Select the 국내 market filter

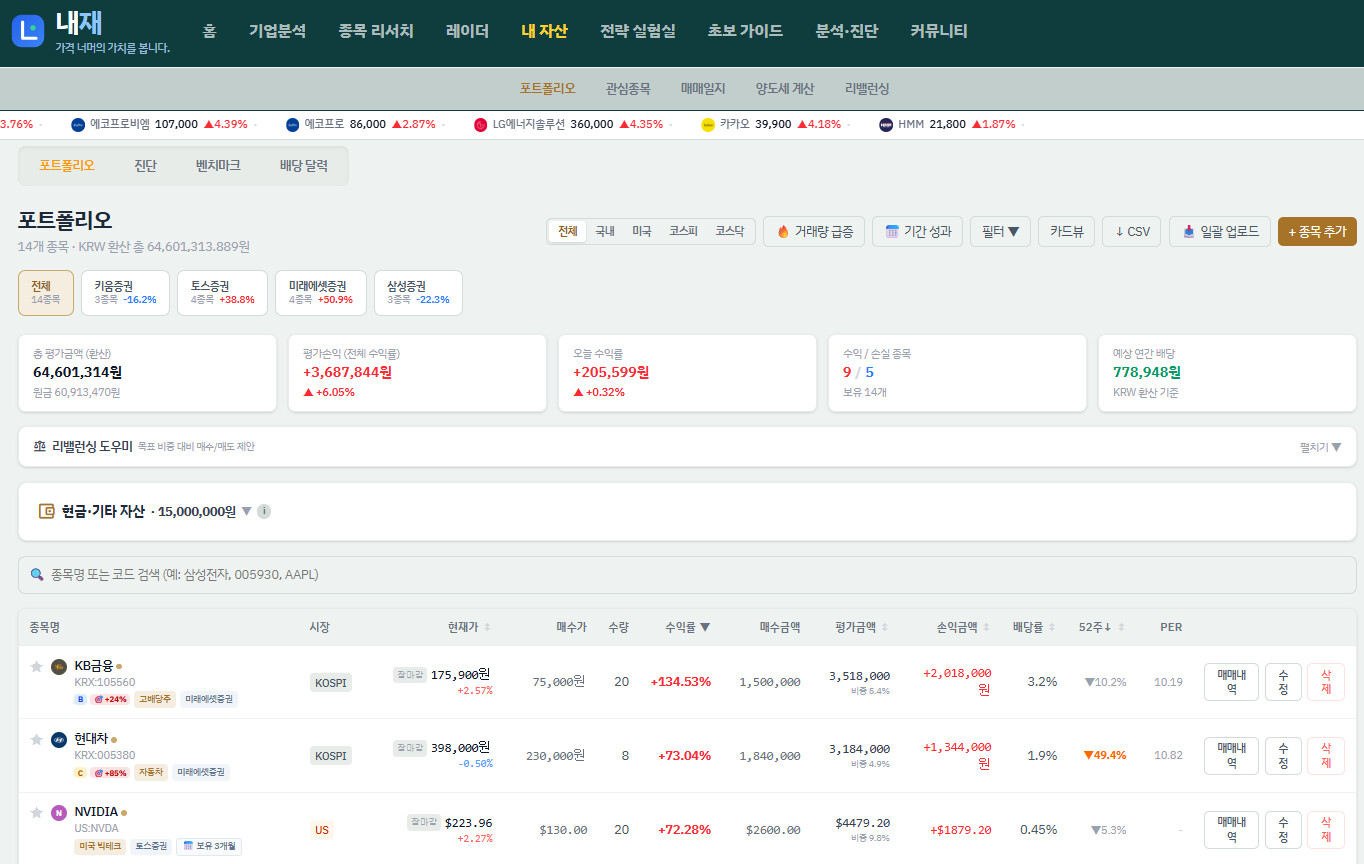[x=605, y=231]
